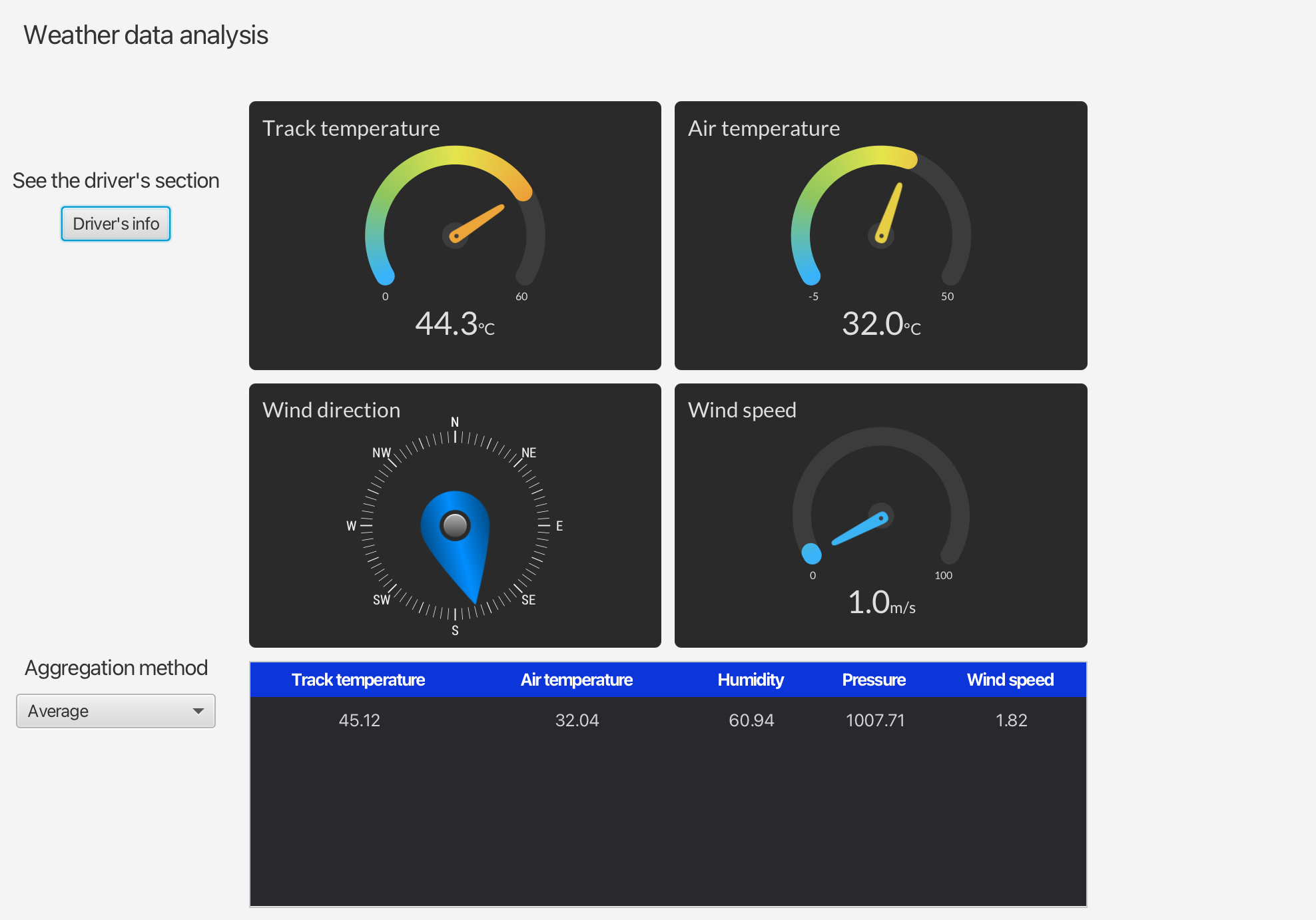Click the Wind speed column header
Screen dimensions: 1316x920
tap(1010, 680)
